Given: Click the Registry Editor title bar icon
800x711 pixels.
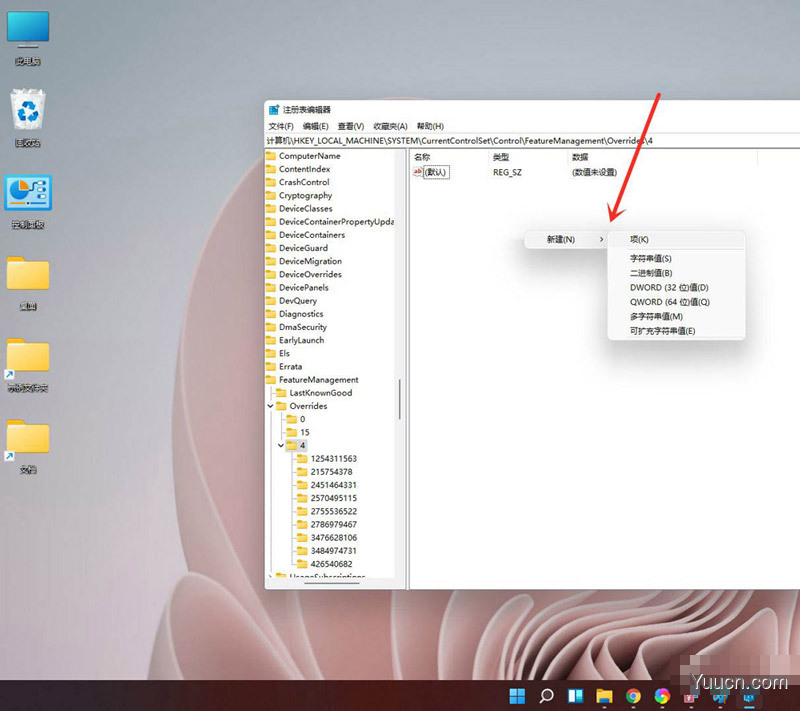Looking at the screenshot, I should click(x=274, y=110).
